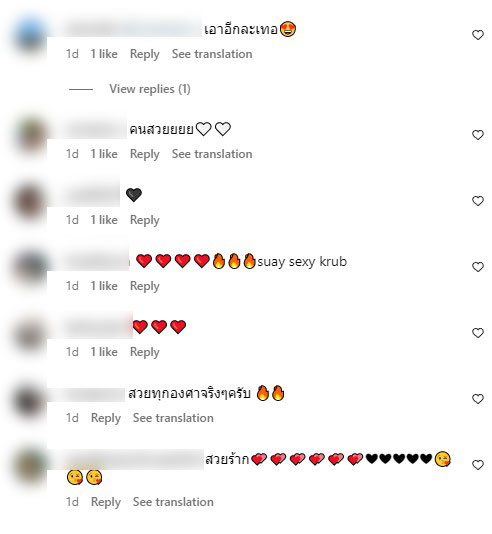Image resolution: width=492 pixels, height=534 pixels.
Task: Expand View replies (1)
Action: point(150,89)
